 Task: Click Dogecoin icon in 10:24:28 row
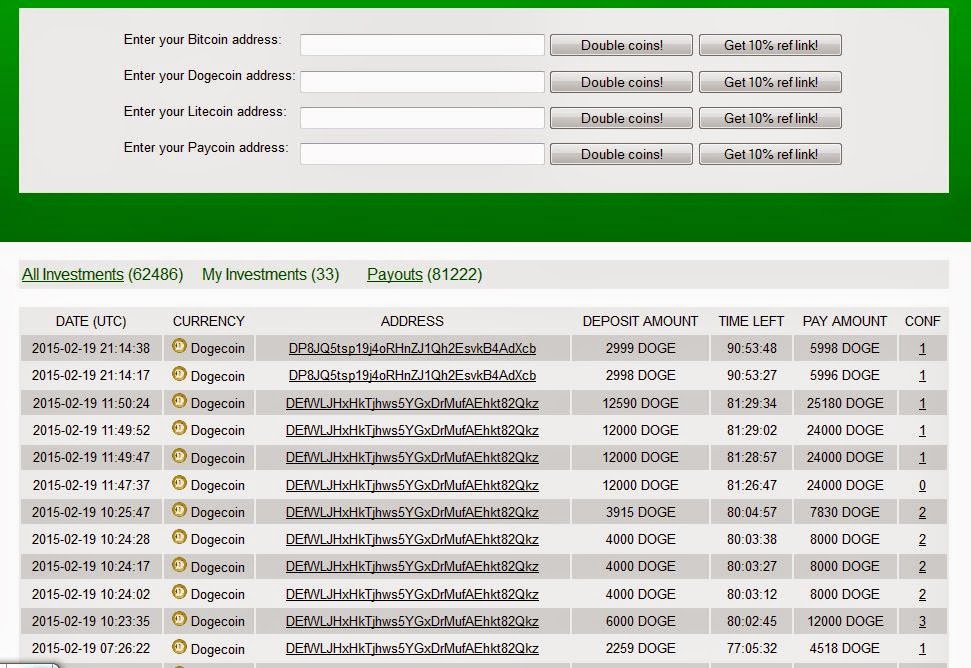179,537
